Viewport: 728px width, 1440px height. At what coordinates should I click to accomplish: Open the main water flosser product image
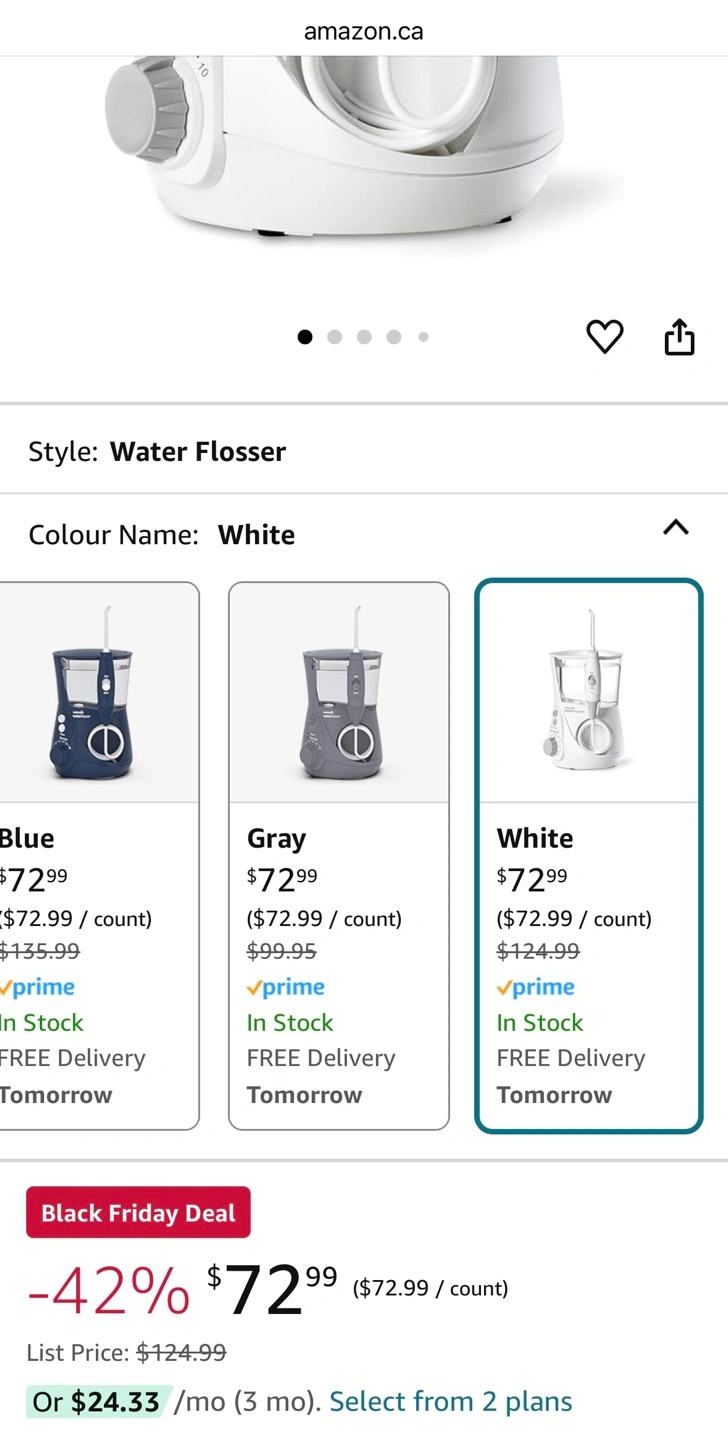(x=364, y=150)
